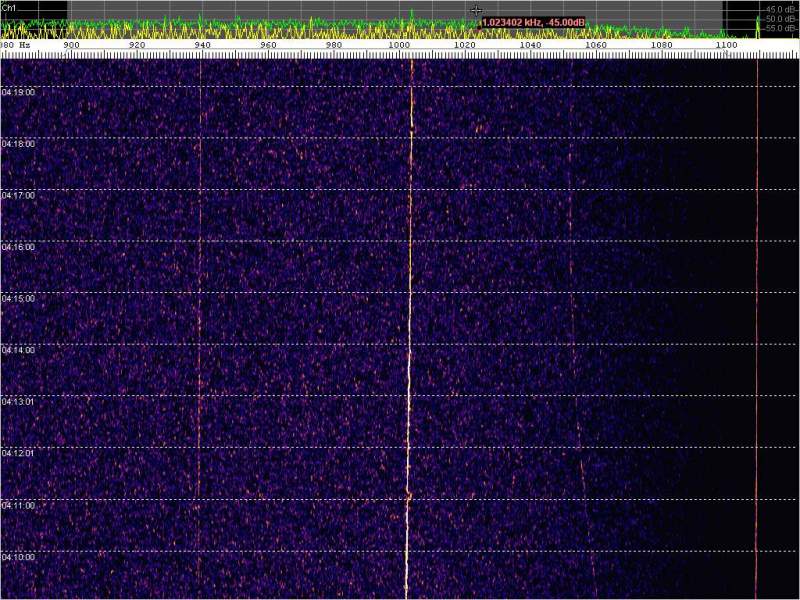Click the 900 Hz frequency scale mark

[x=72, y=45]
